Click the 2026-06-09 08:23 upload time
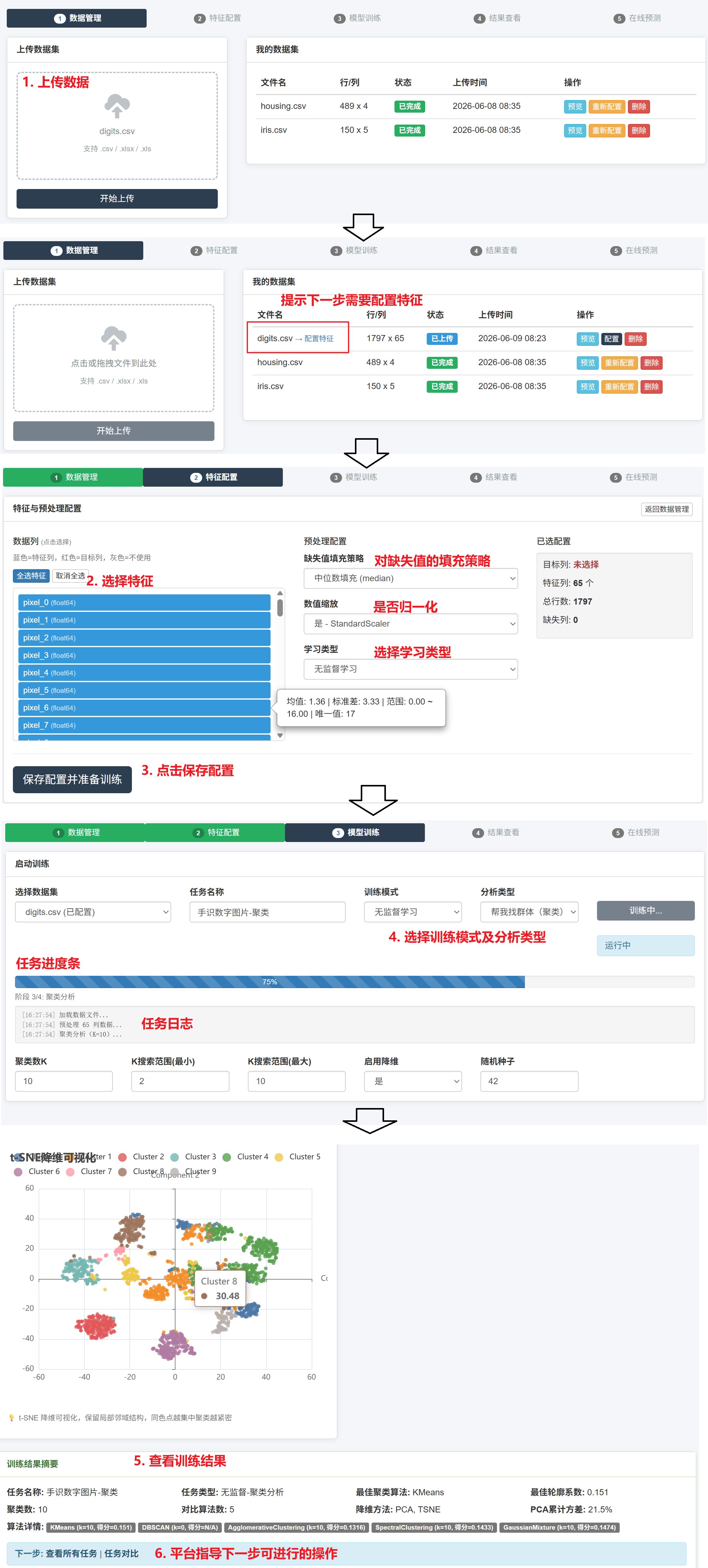The height and width of the screenshot is (1568, 708). point(512,338)
